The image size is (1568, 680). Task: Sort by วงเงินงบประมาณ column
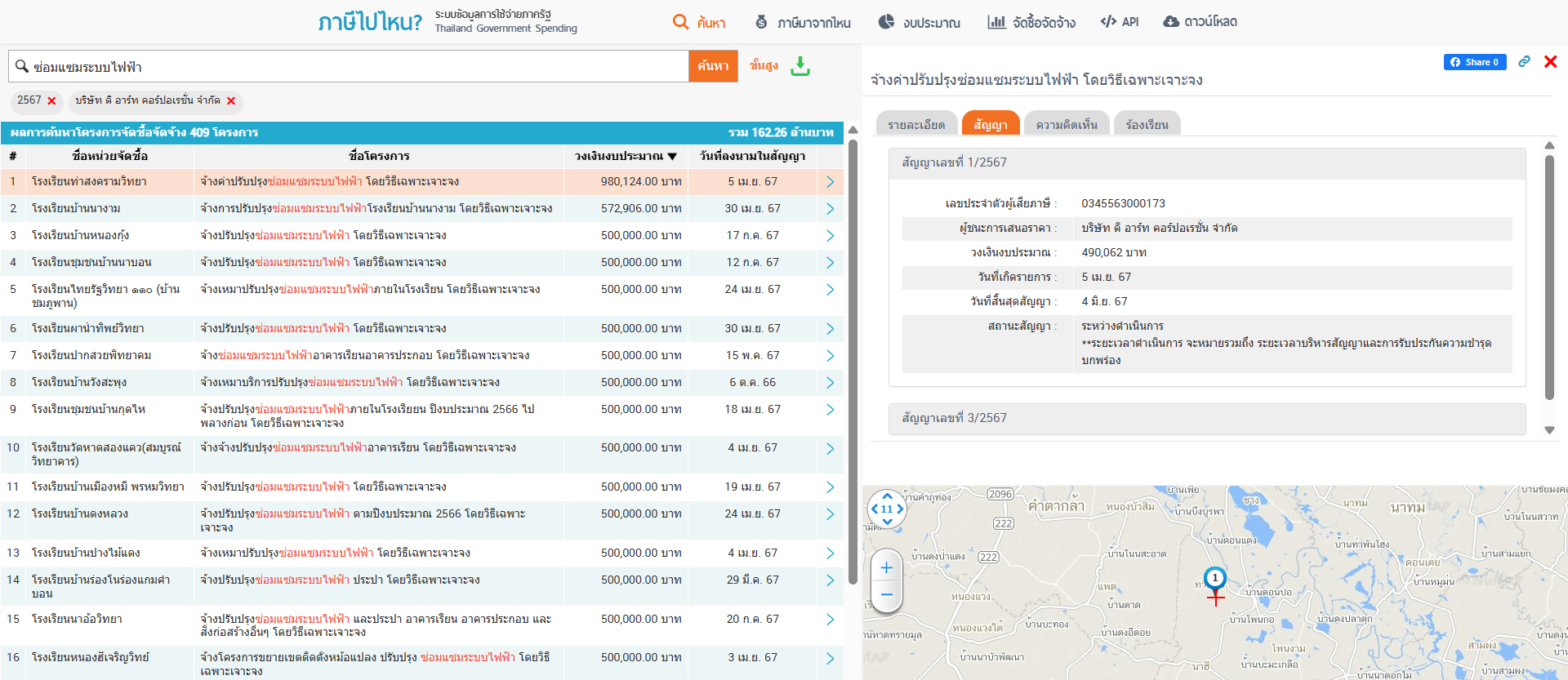pyautogui.click(x=626, y=156)
